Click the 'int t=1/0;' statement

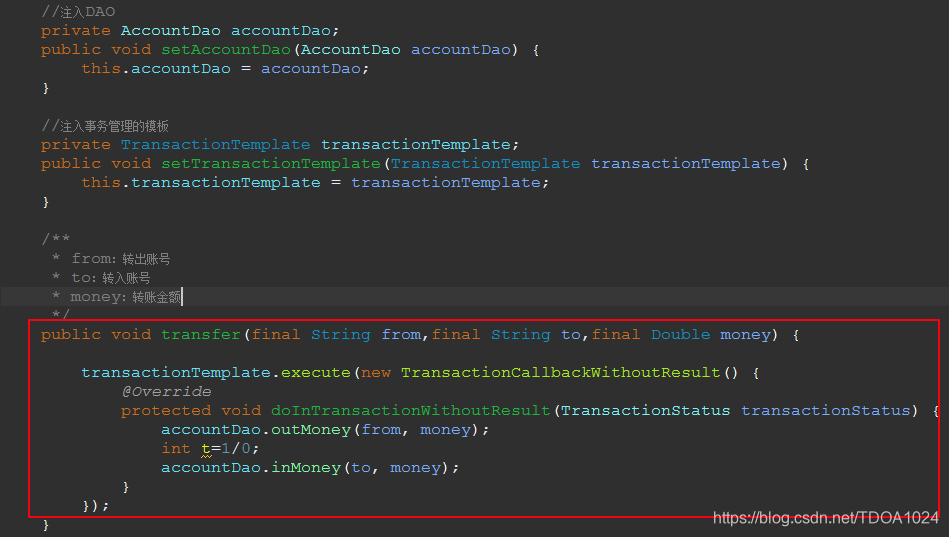click(210, 449)
